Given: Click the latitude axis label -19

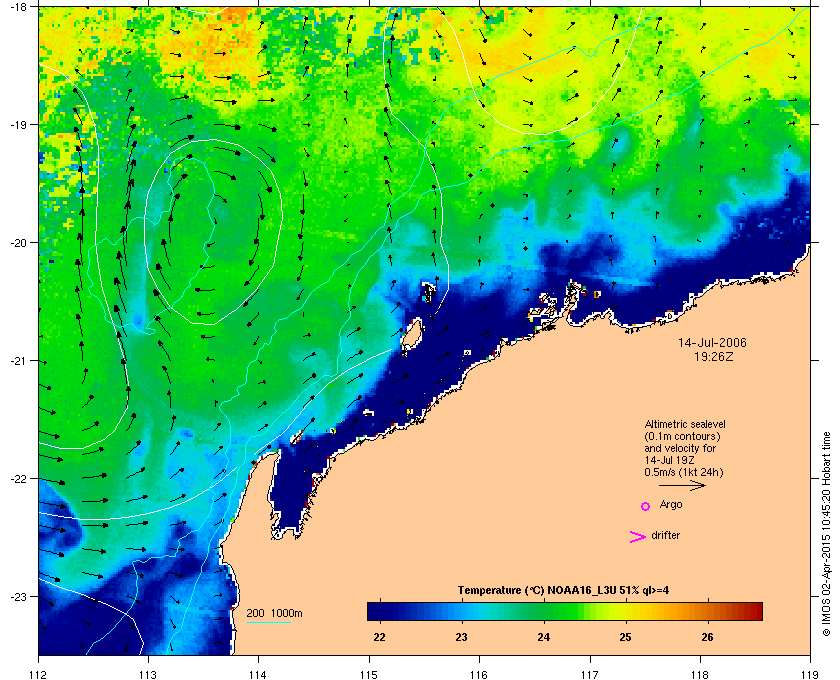Looking at the screenshot, I should (18, 125).
